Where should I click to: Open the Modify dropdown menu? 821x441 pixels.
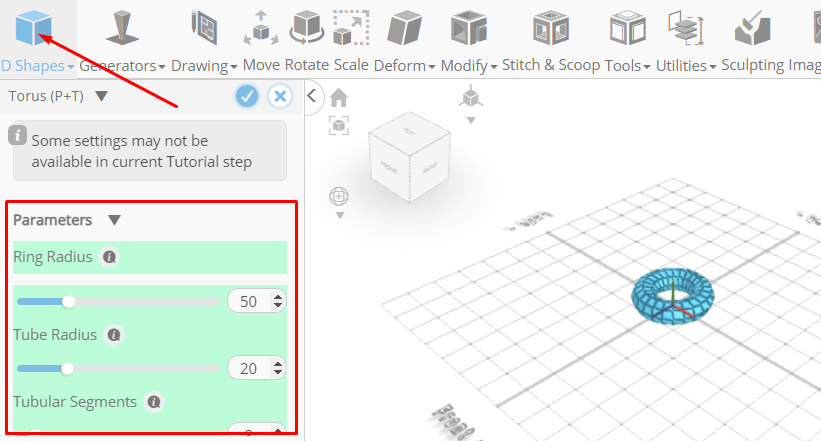tap(493, 67)
